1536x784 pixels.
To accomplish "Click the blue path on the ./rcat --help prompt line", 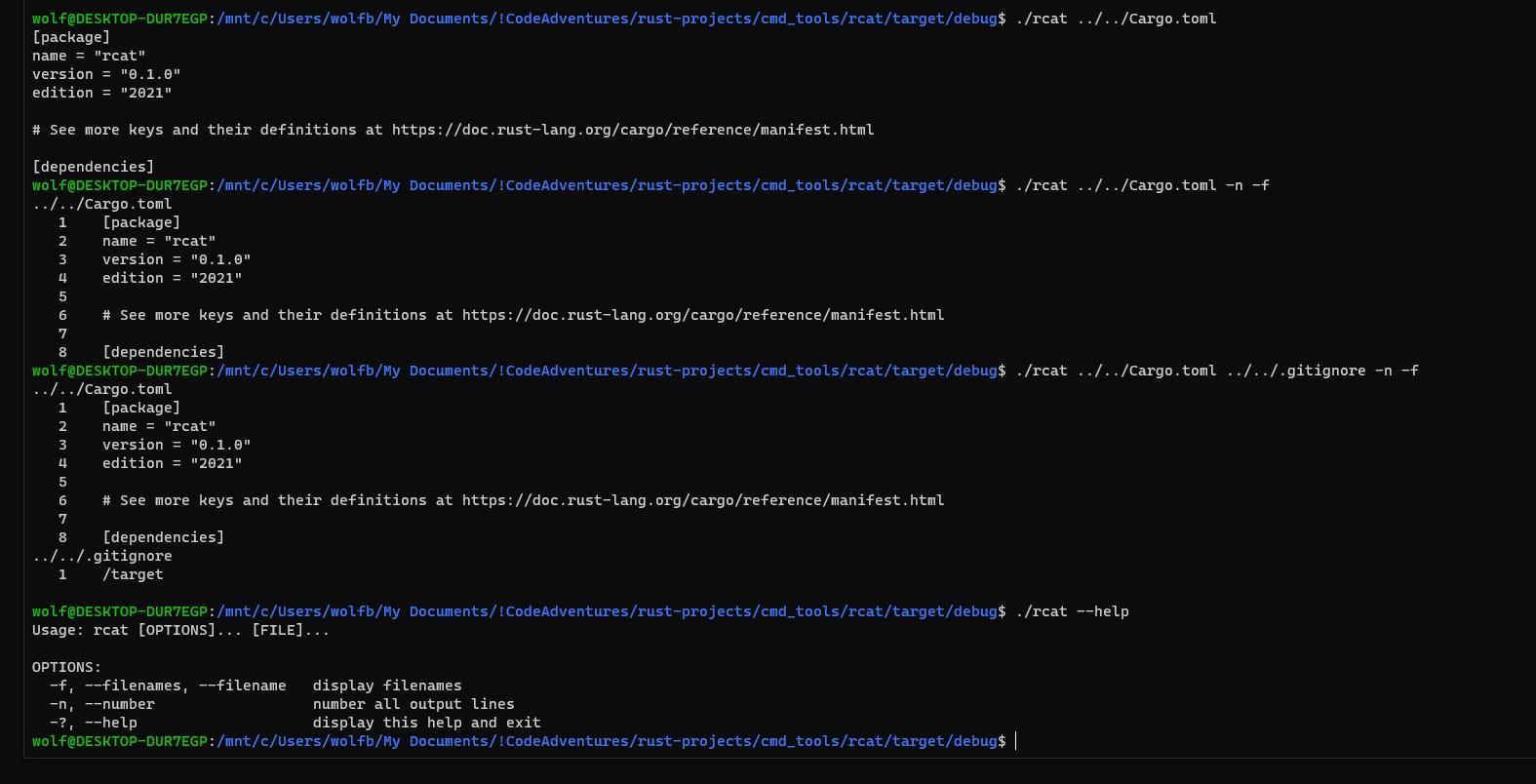I will point(607,611).
